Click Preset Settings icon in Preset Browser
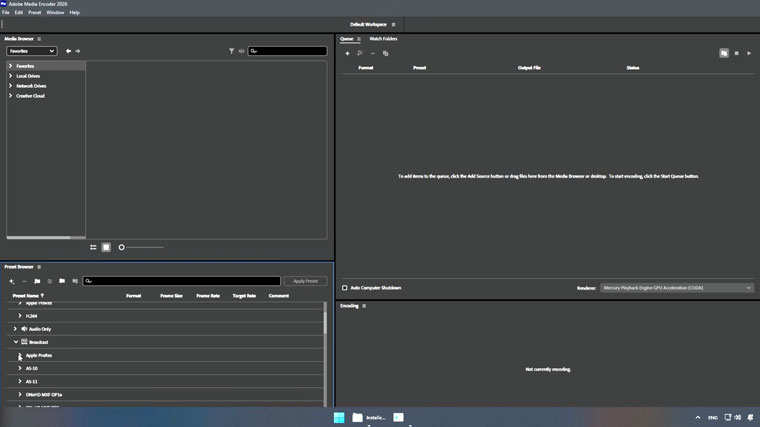 tap(49, 281)
